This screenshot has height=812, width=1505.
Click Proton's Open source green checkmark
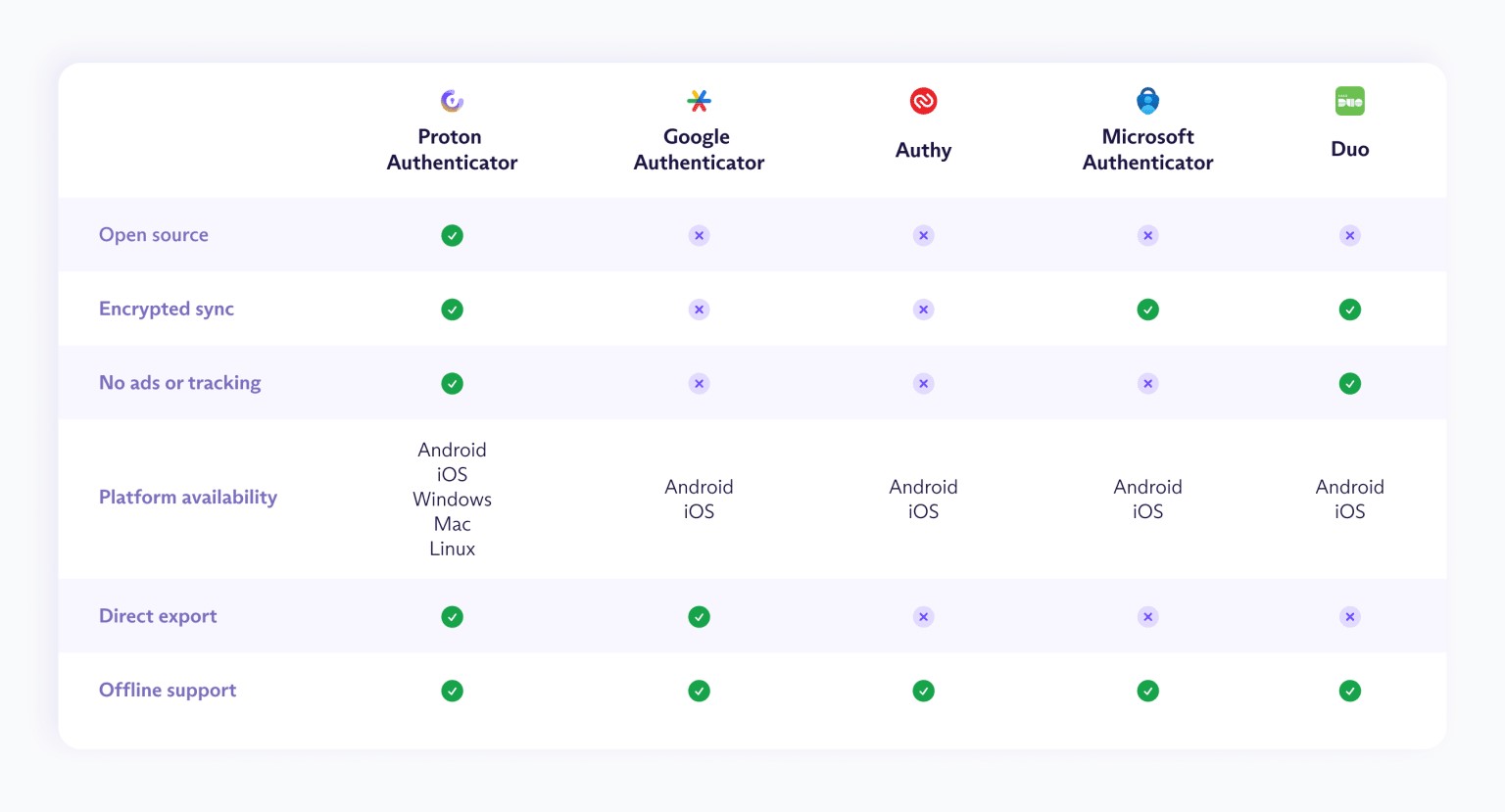click(452, 235)
